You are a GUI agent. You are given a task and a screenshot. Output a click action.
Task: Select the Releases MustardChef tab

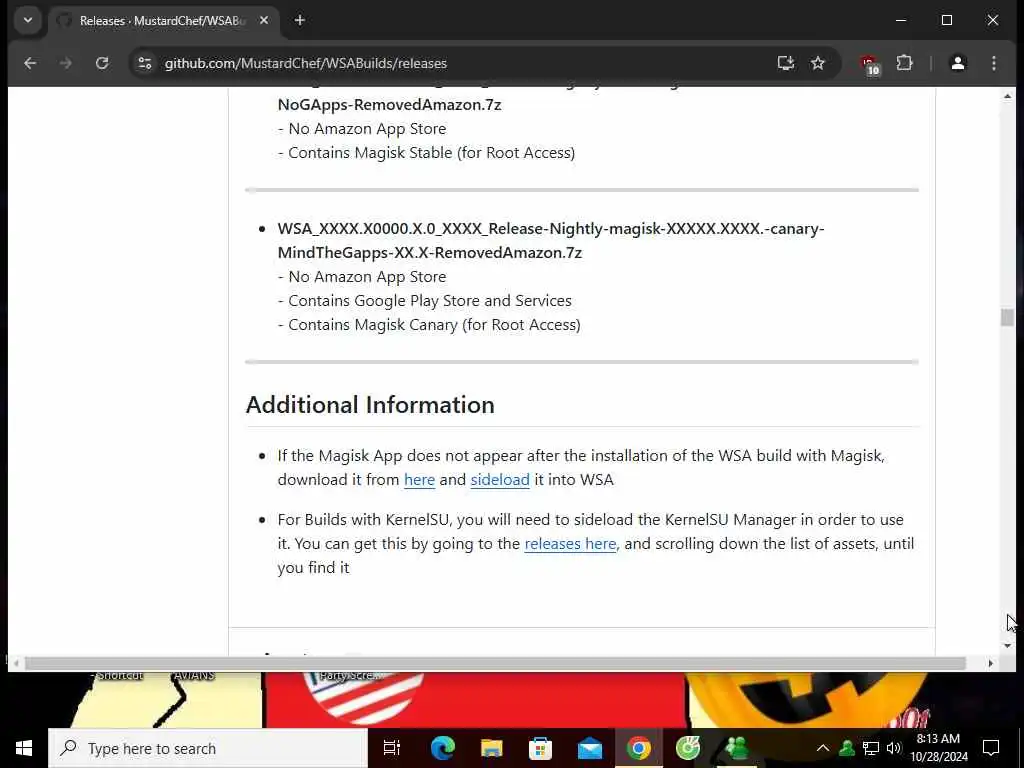[163, 21]
